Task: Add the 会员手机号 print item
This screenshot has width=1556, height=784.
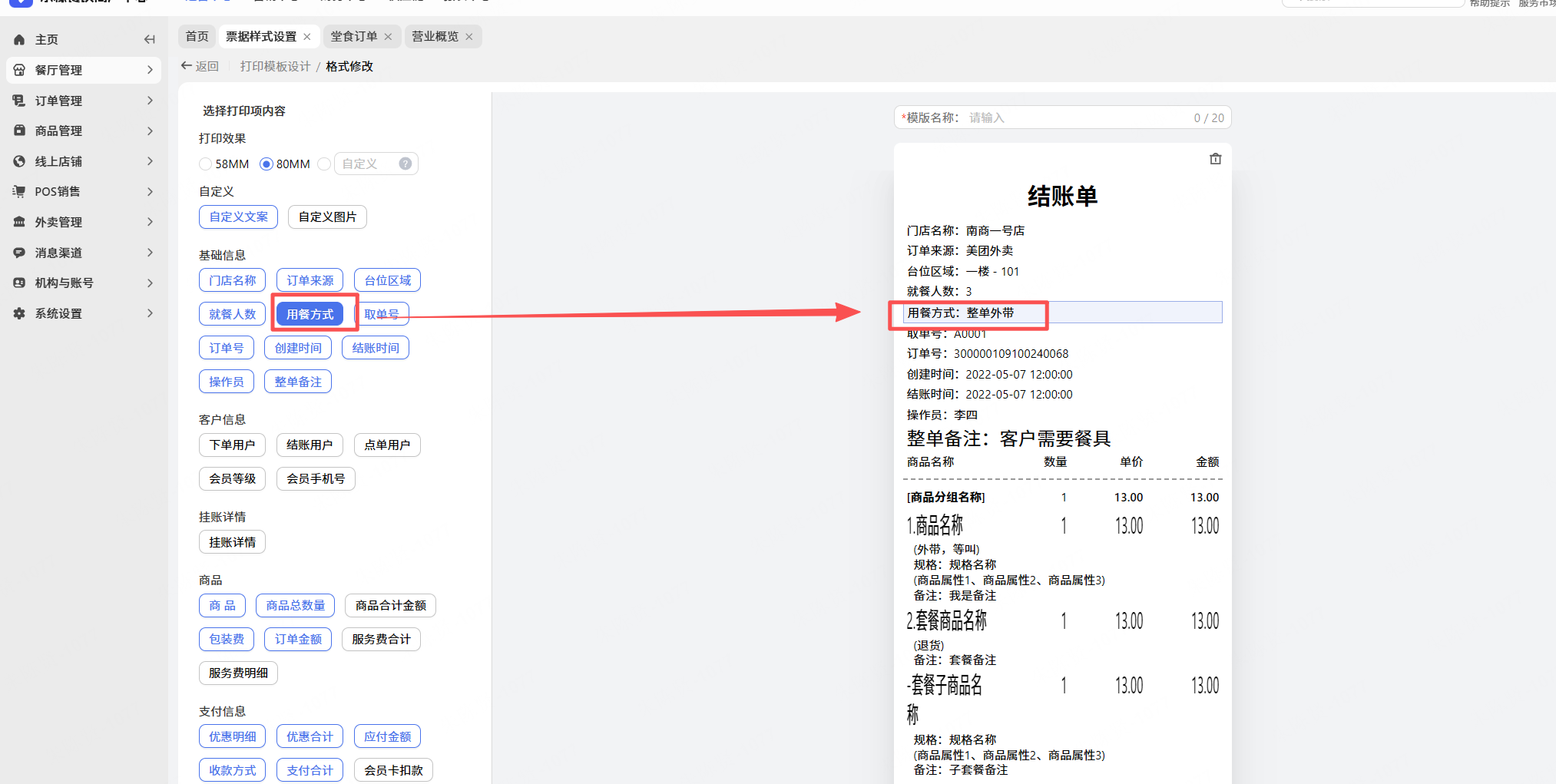Action: (x=316, y=479)
